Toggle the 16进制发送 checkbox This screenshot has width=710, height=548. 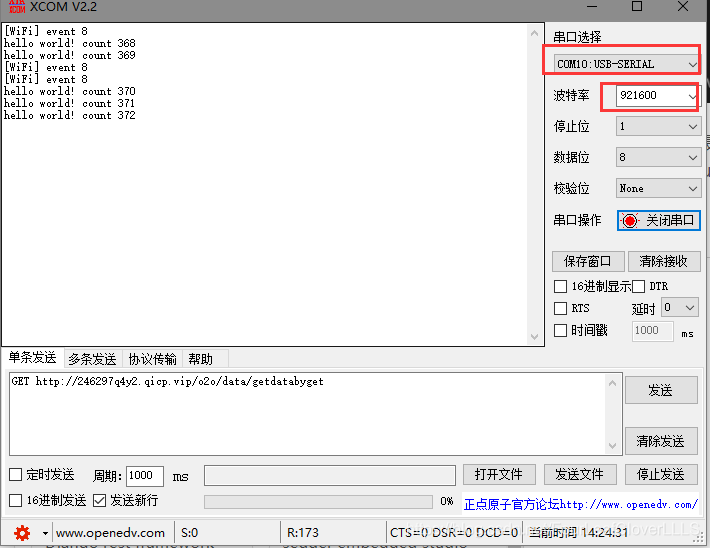15,500
